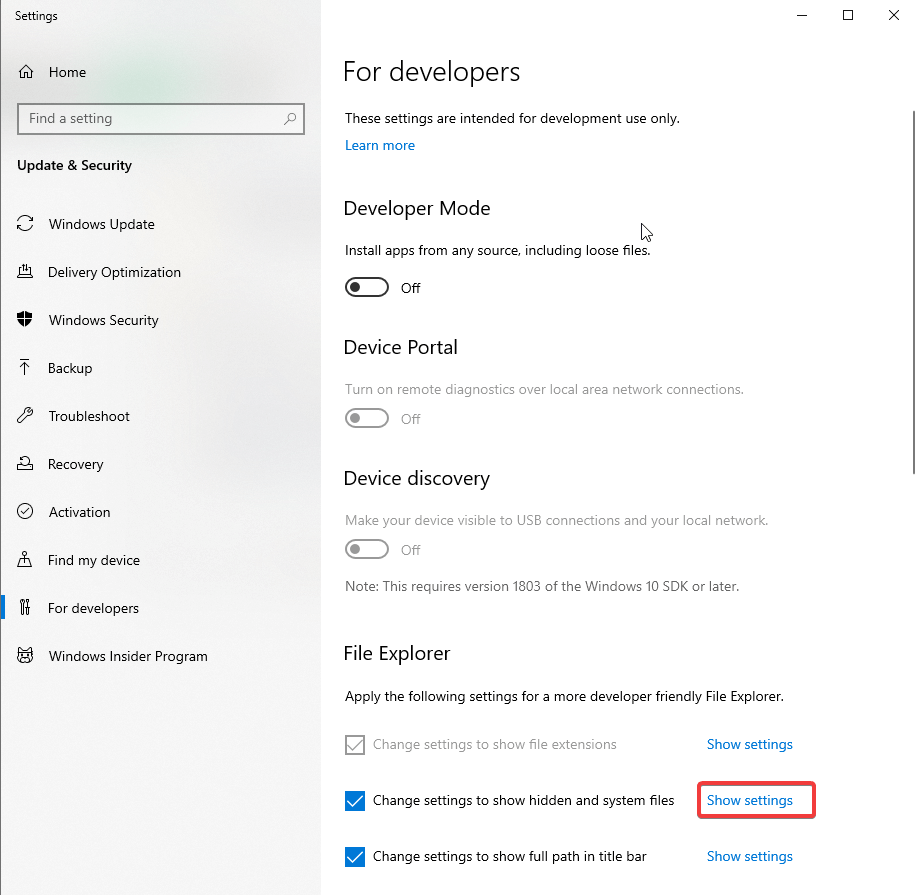
Task: Open Windows Update via its sync icon
Action: click(x=26, y=224)
